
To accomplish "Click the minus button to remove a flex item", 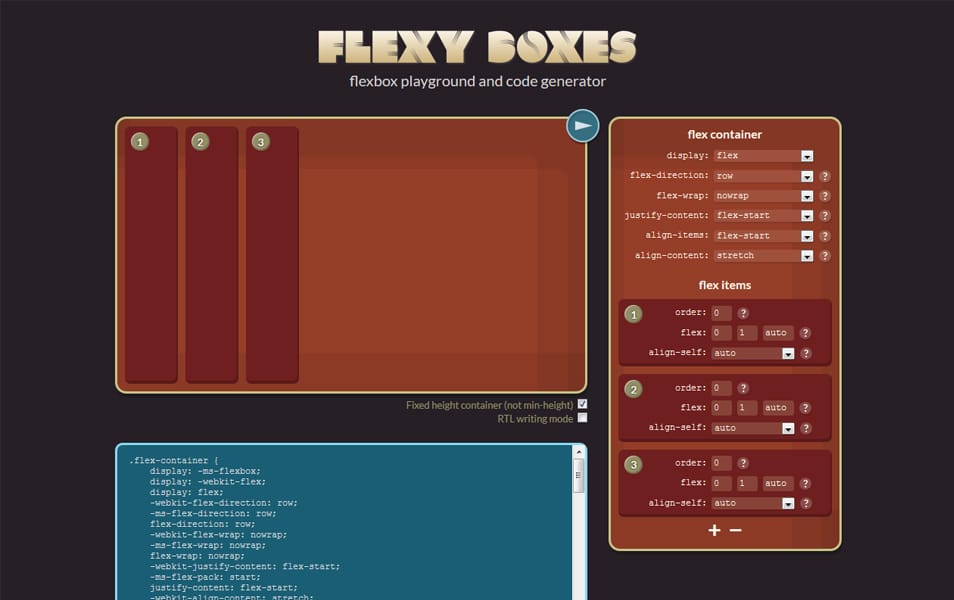I will 734,530.
